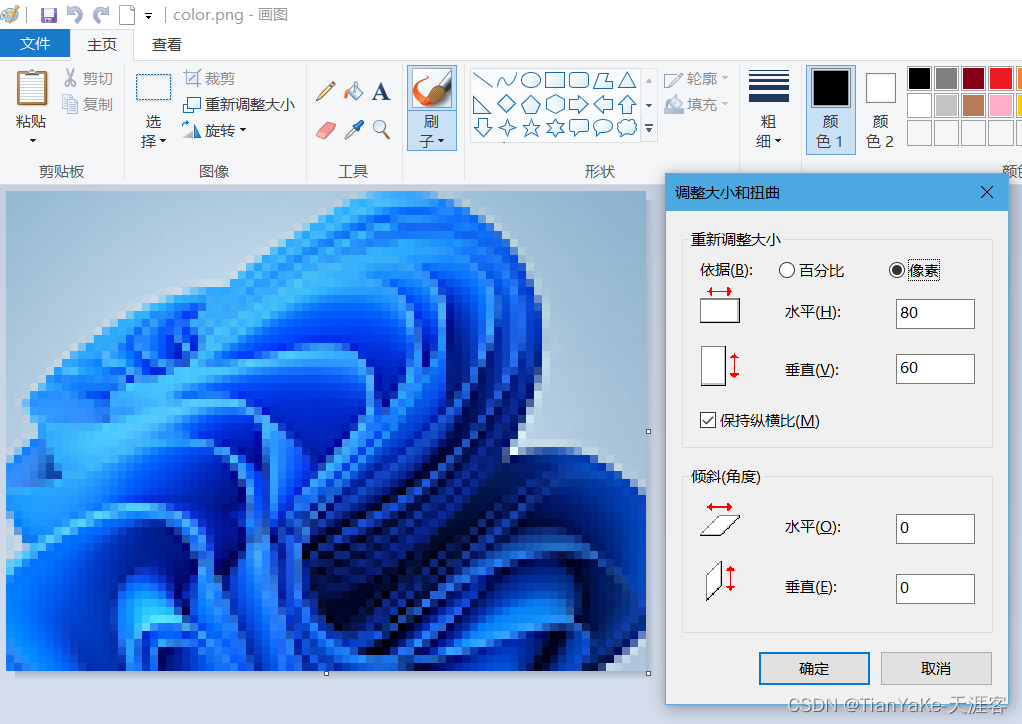1022x724 pixels.
Task: Click the Vertical skew (垂直) field
Action: (x=935, y=588)
